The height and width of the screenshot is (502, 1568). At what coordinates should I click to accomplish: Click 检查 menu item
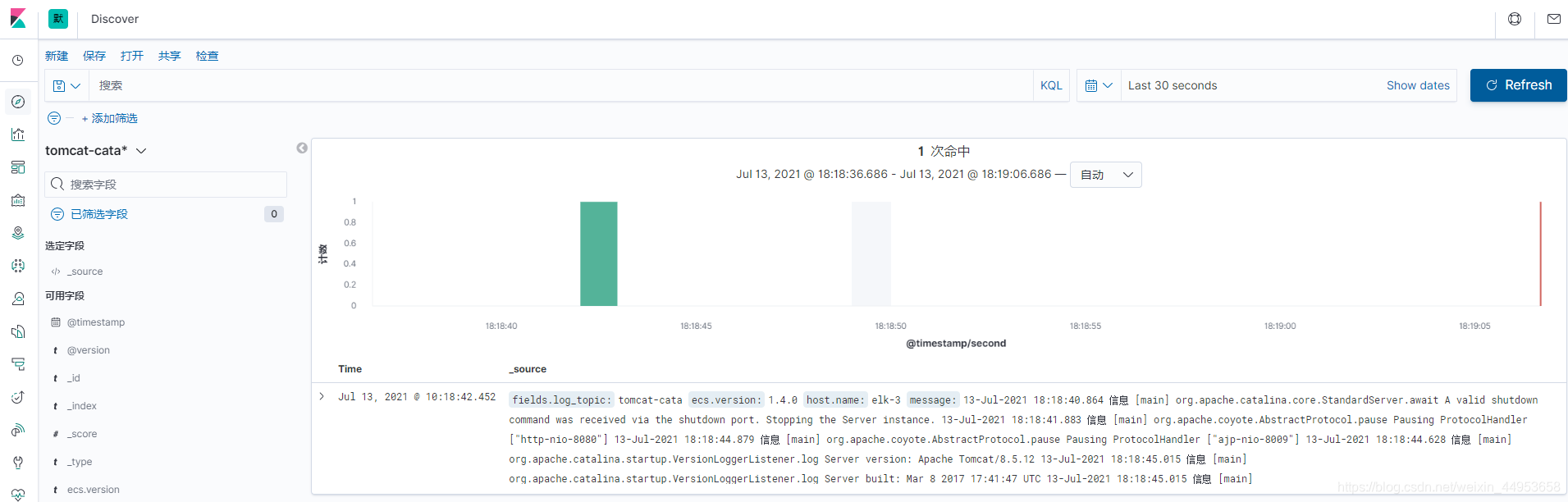(x=208, y=56)
